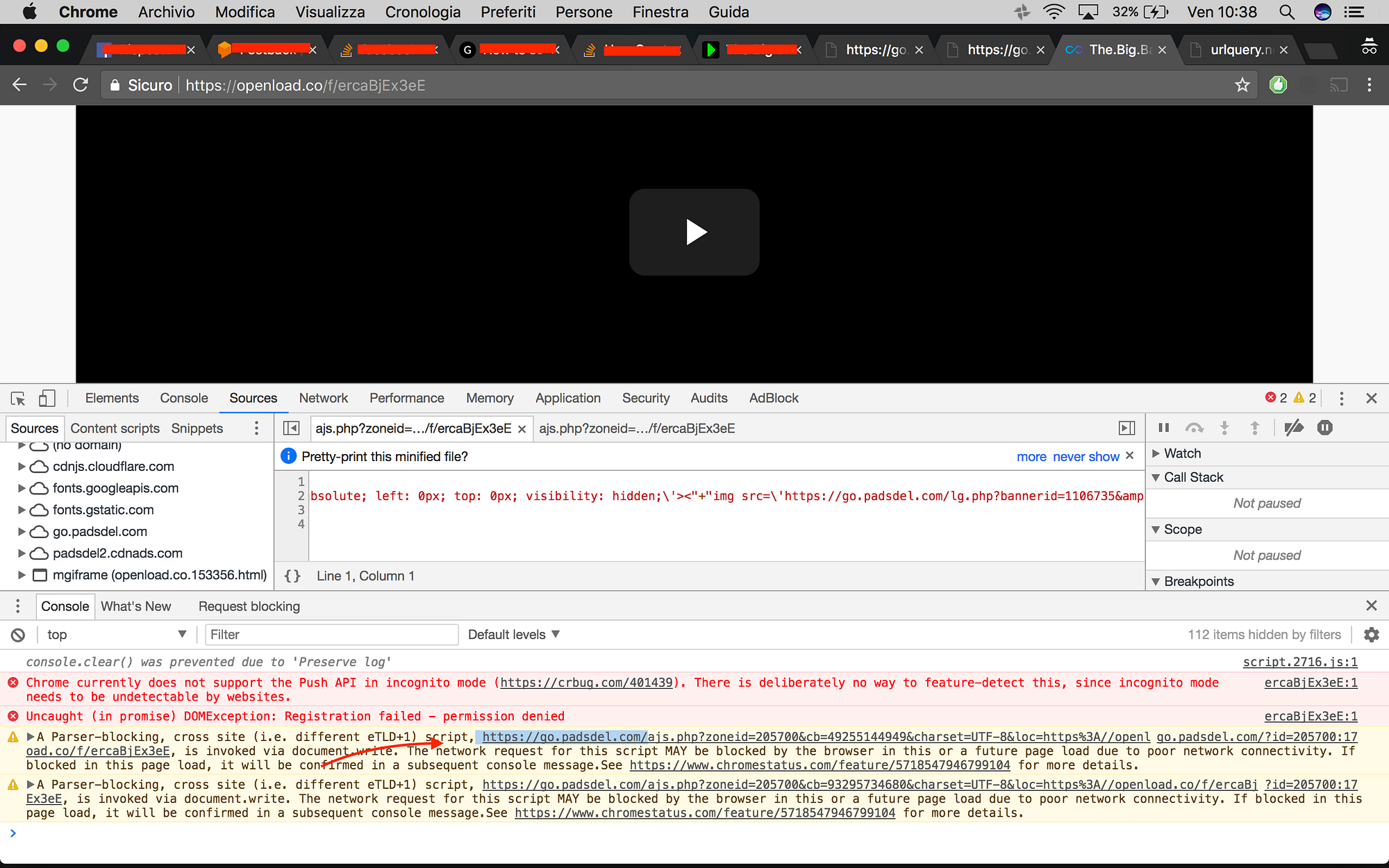Image resolution: width=1389 pixels, height=868 pixels.
Task: Click the never show link
Action: (x=1086, y=456)
